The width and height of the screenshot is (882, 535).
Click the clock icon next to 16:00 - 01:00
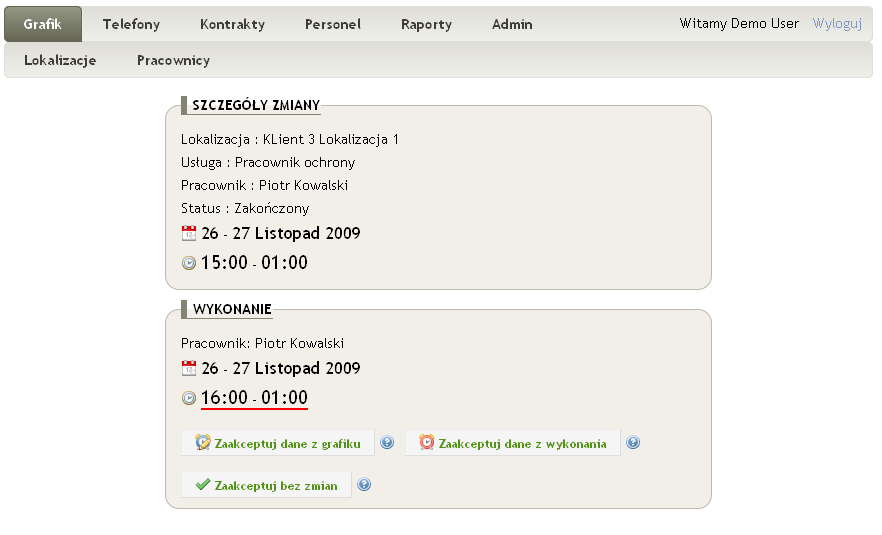189,398
